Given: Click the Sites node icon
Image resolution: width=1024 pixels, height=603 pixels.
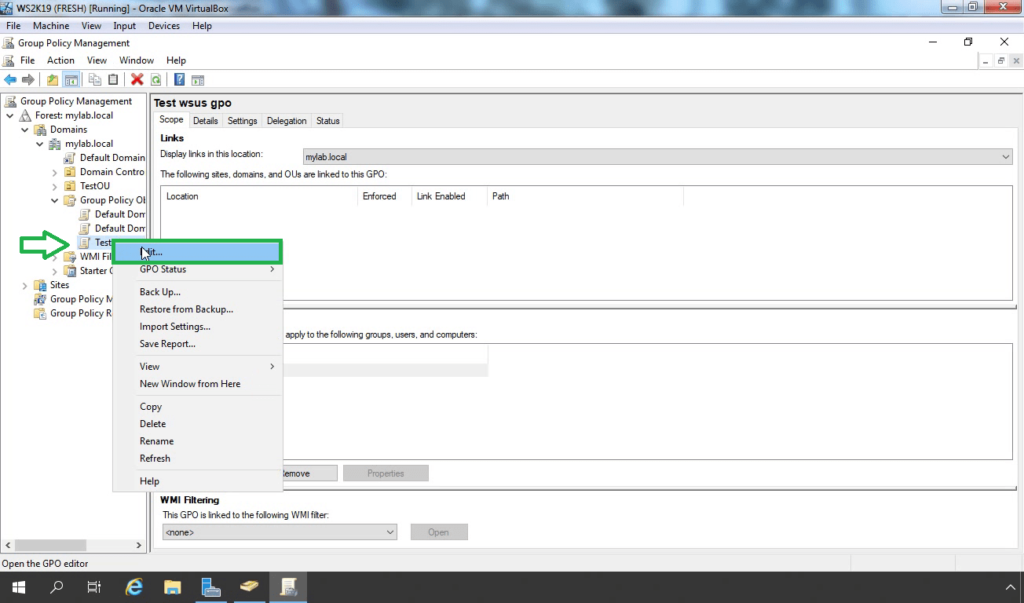Looking at the screenshot, I should (x=40, y=285).
